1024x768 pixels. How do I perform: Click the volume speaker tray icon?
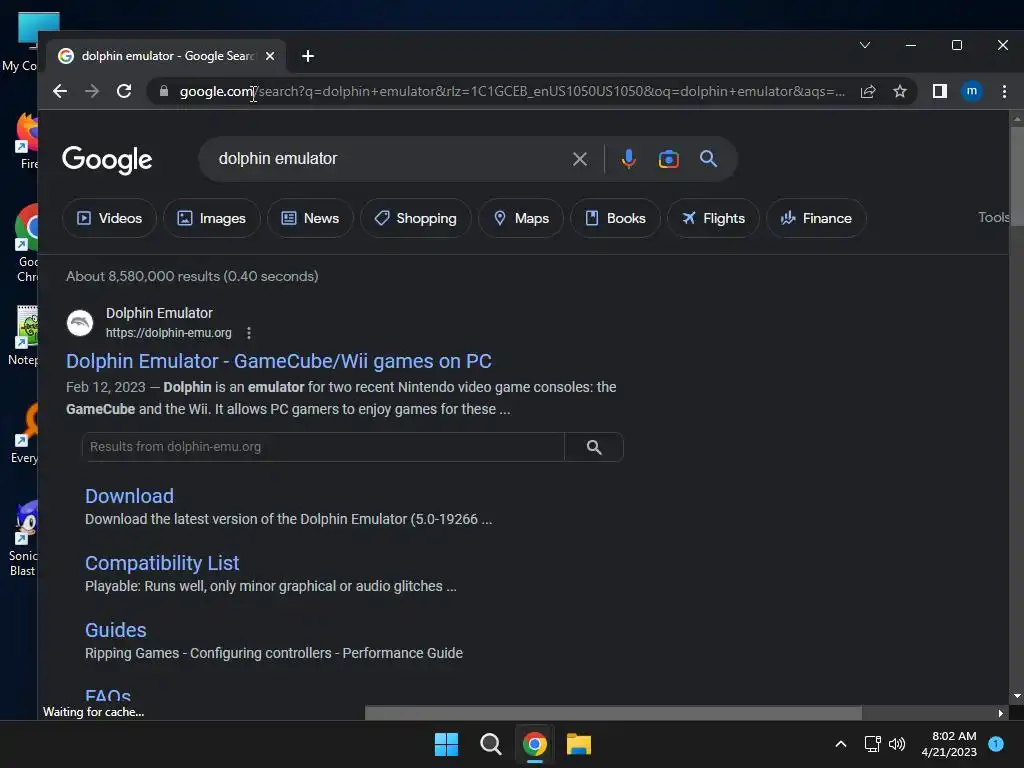(897, 744)
